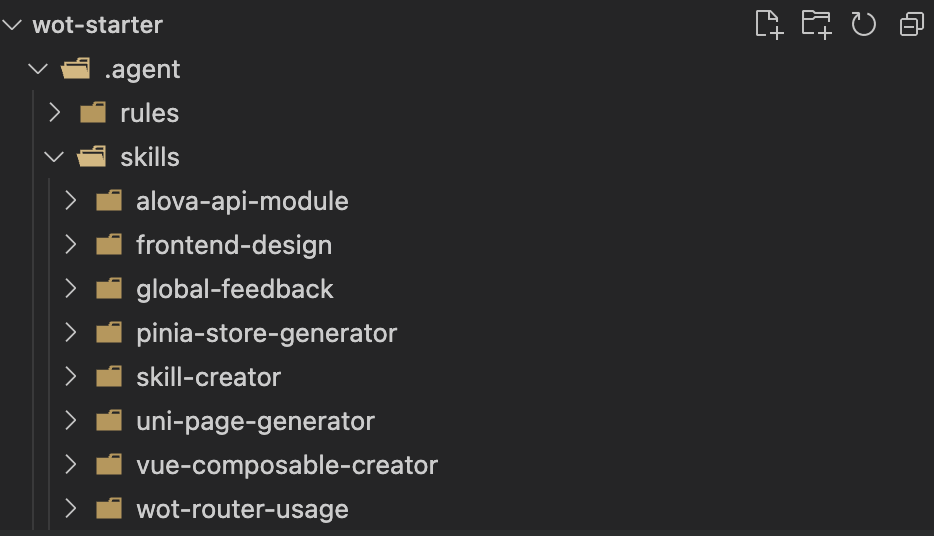
Task: Refresh the Explorer file tree
Action: (x=864, y=24)
